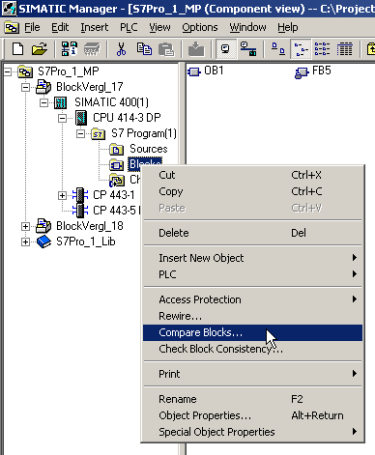Viewport: 375px width, 455px height.
Task: Select the BlockVergl_18 tree label
Action: coord(90,226)
